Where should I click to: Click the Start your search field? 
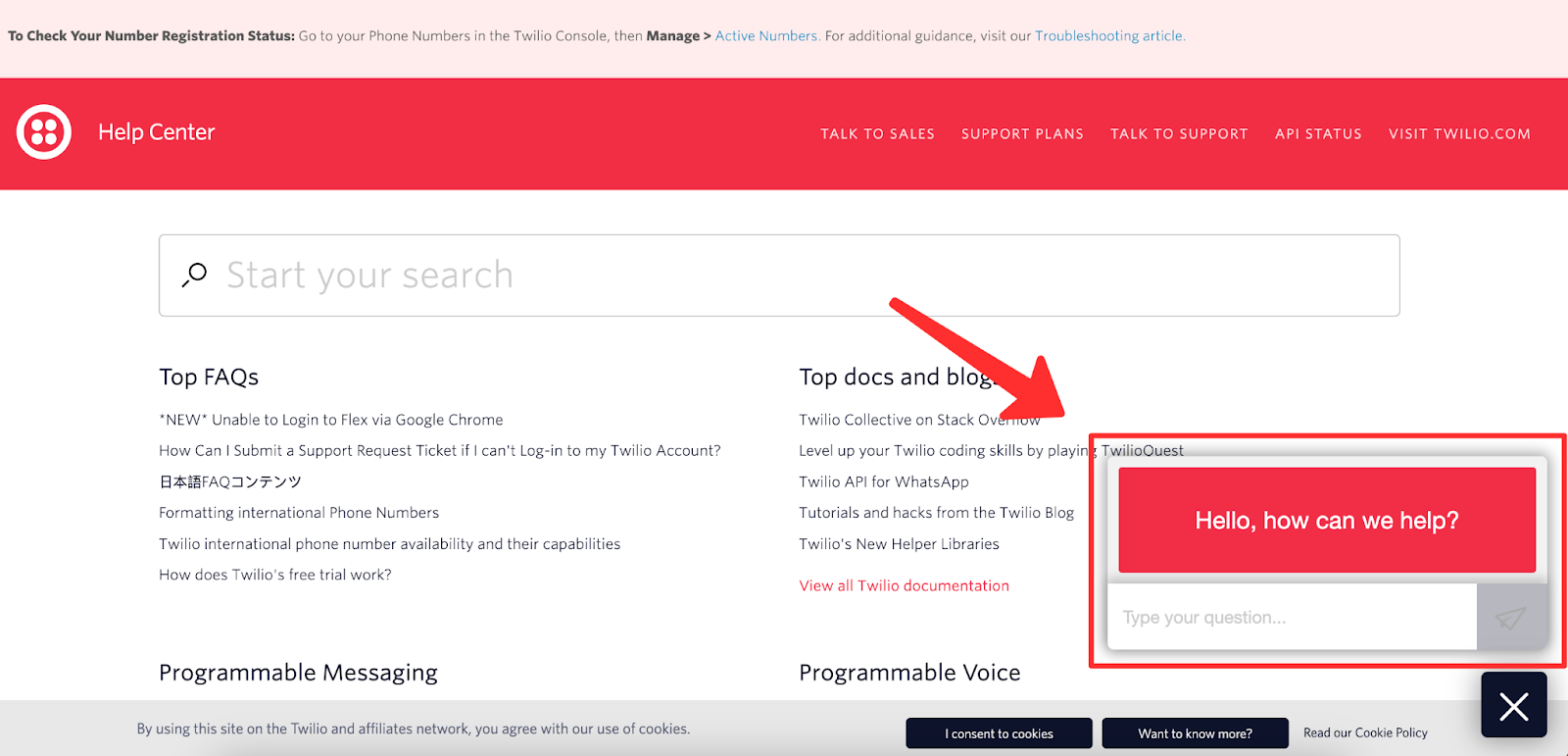[779, 276]
